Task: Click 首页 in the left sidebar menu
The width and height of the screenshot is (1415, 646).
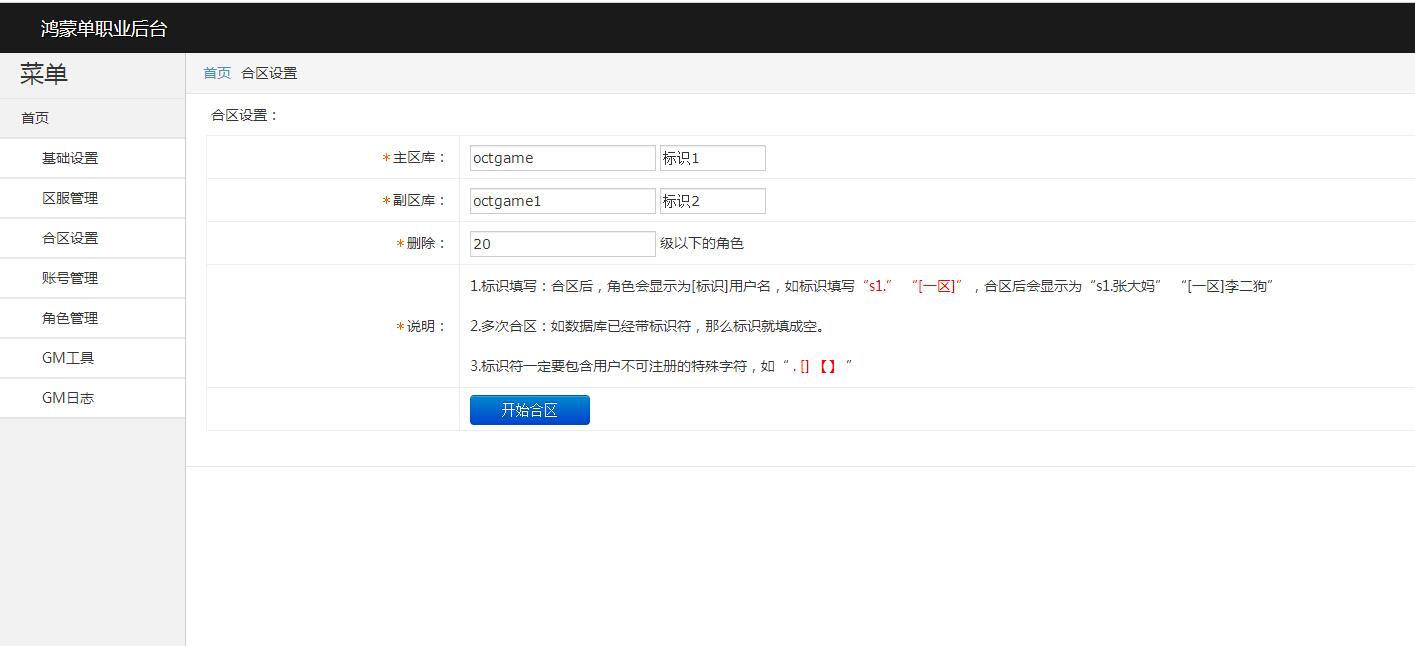Action: coord(35,118)
